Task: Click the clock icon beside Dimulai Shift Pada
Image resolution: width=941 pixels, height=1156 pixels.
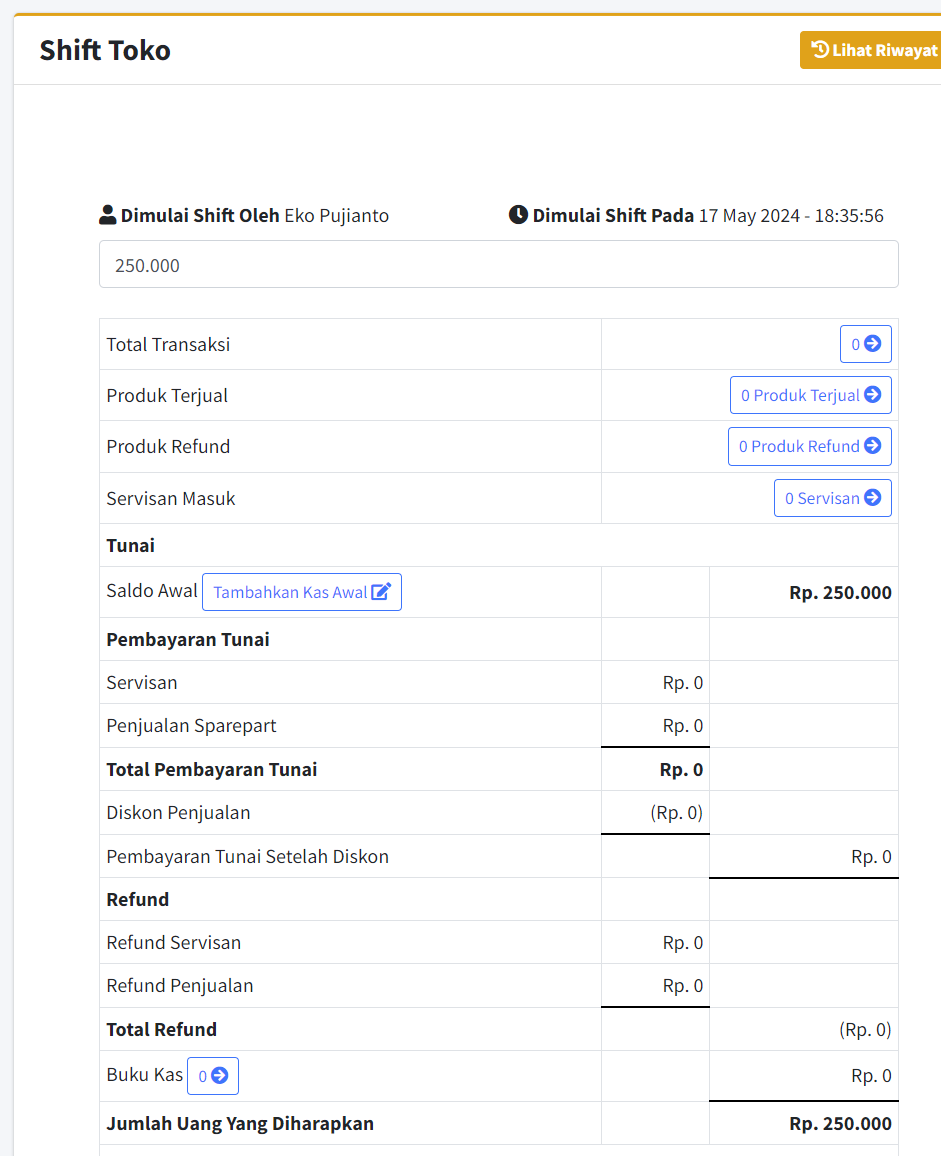Action: (518, 215)
